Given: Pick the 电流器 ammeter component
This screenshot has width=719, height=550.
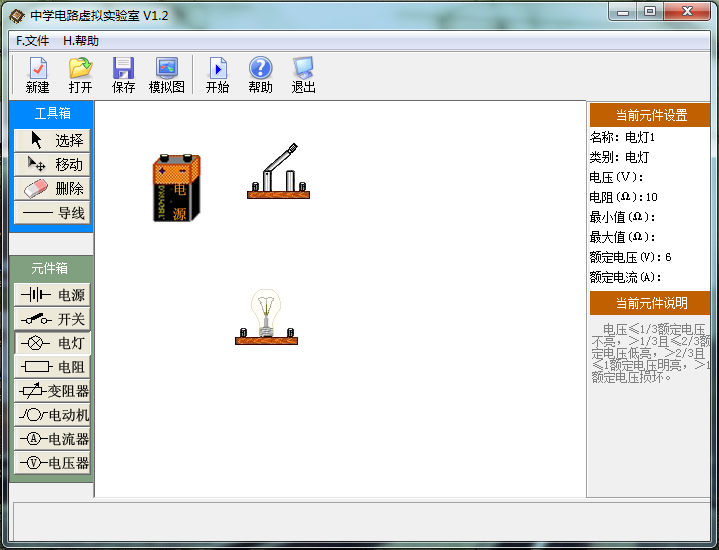Looking at the screenshot, I should tap(53, 439).
